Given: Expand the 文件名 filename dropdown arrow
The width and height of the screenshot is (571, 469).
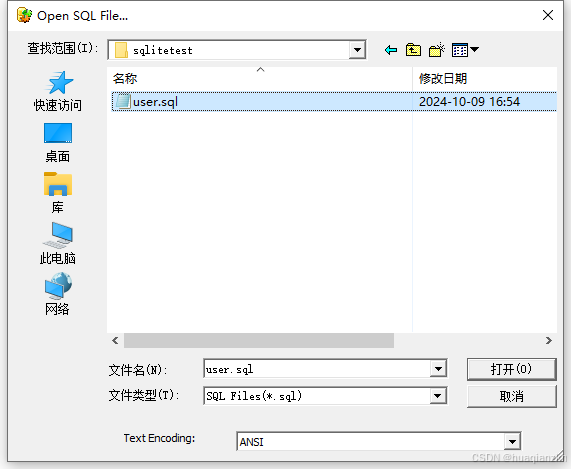Looking at the screenshot, I should tap(438, 369).
